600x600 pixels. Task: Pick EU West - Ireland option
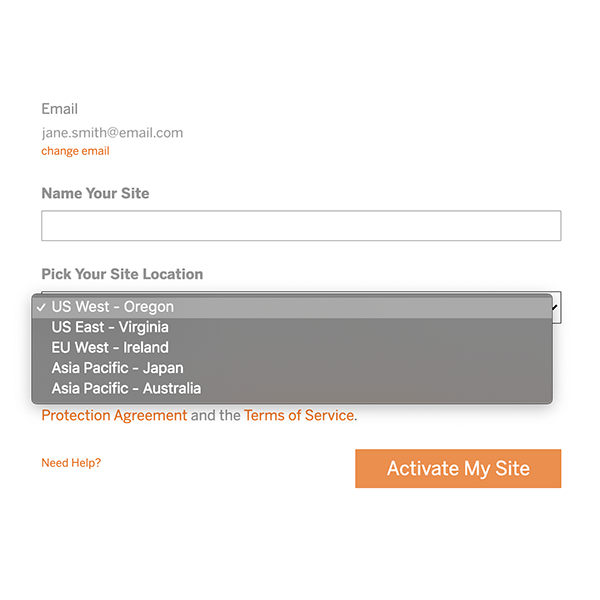[x=110, y=348]
